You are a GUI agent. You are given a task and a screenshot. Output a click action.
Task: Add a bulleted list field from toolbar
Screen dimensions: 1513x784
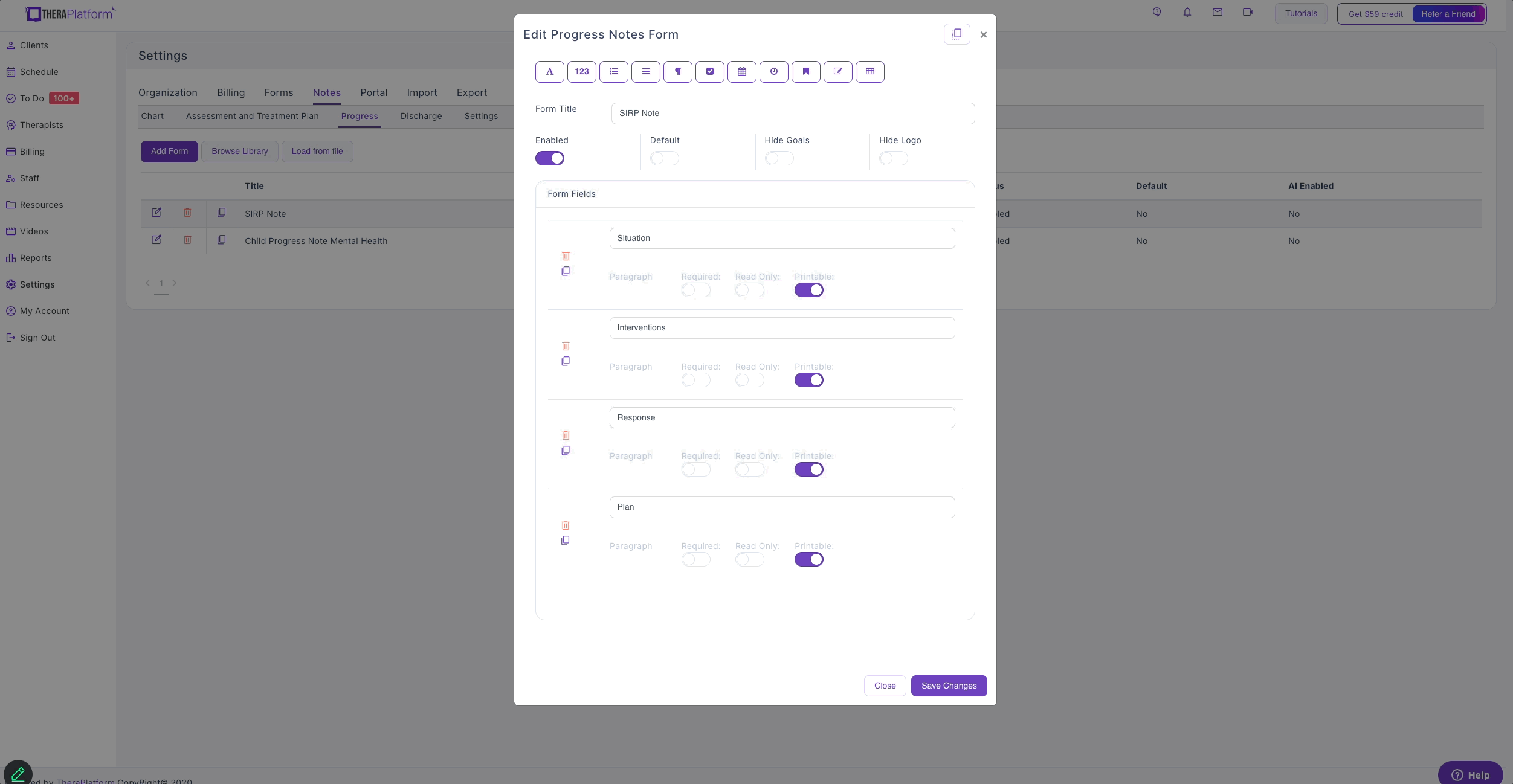click(x=613, y=71)
